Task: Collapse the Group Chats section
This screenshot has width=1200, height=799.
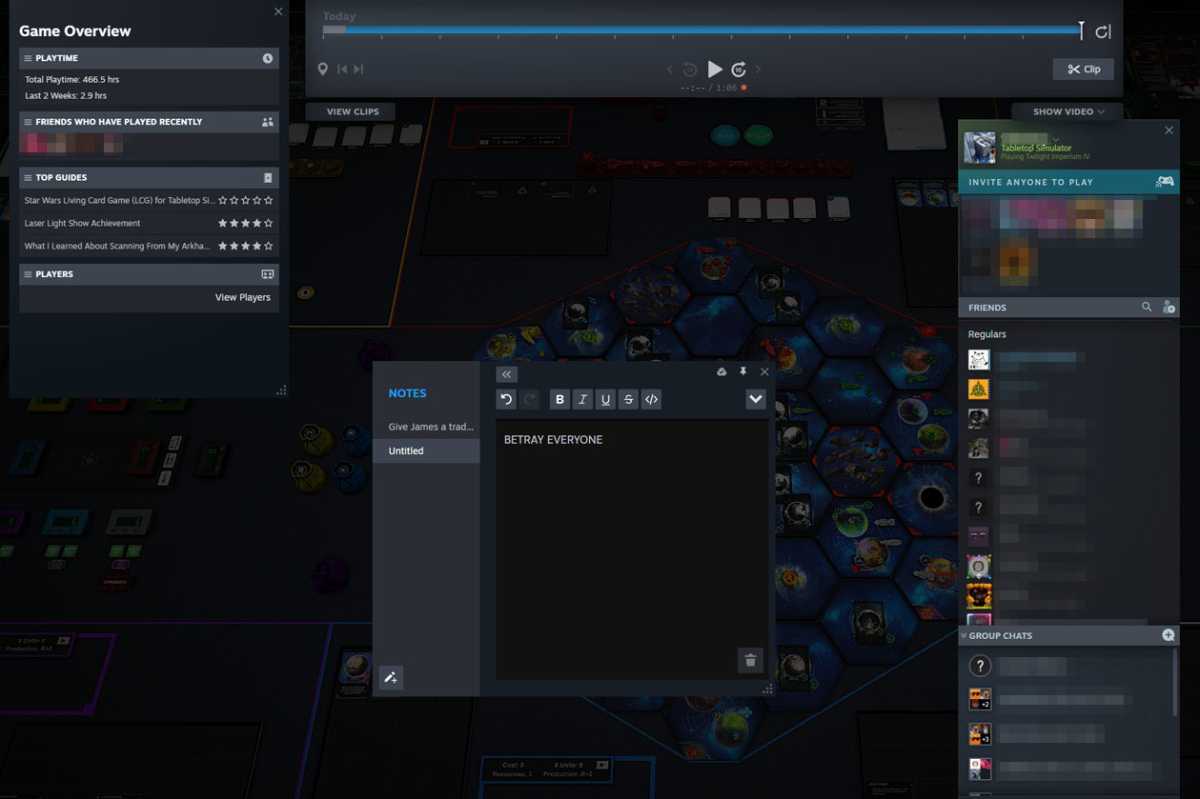Action: [964, 636]
